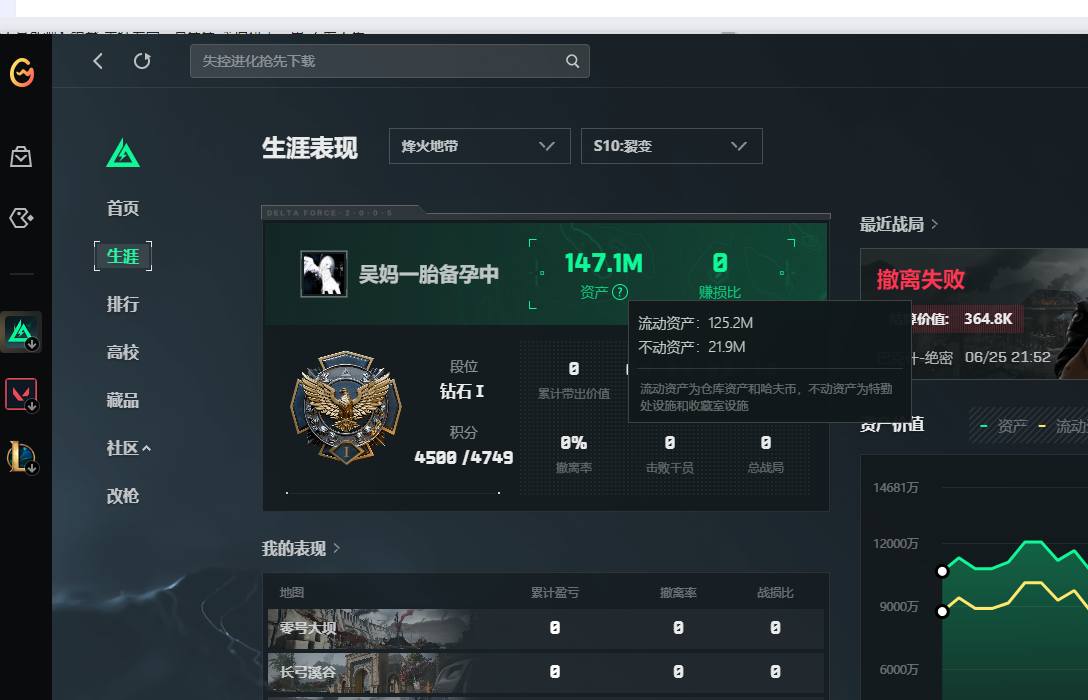Image resolution: width=1088 pixels, height=700 pixels.
Task: Click the 12000万 chart axis label
Action: click(896, 543)
